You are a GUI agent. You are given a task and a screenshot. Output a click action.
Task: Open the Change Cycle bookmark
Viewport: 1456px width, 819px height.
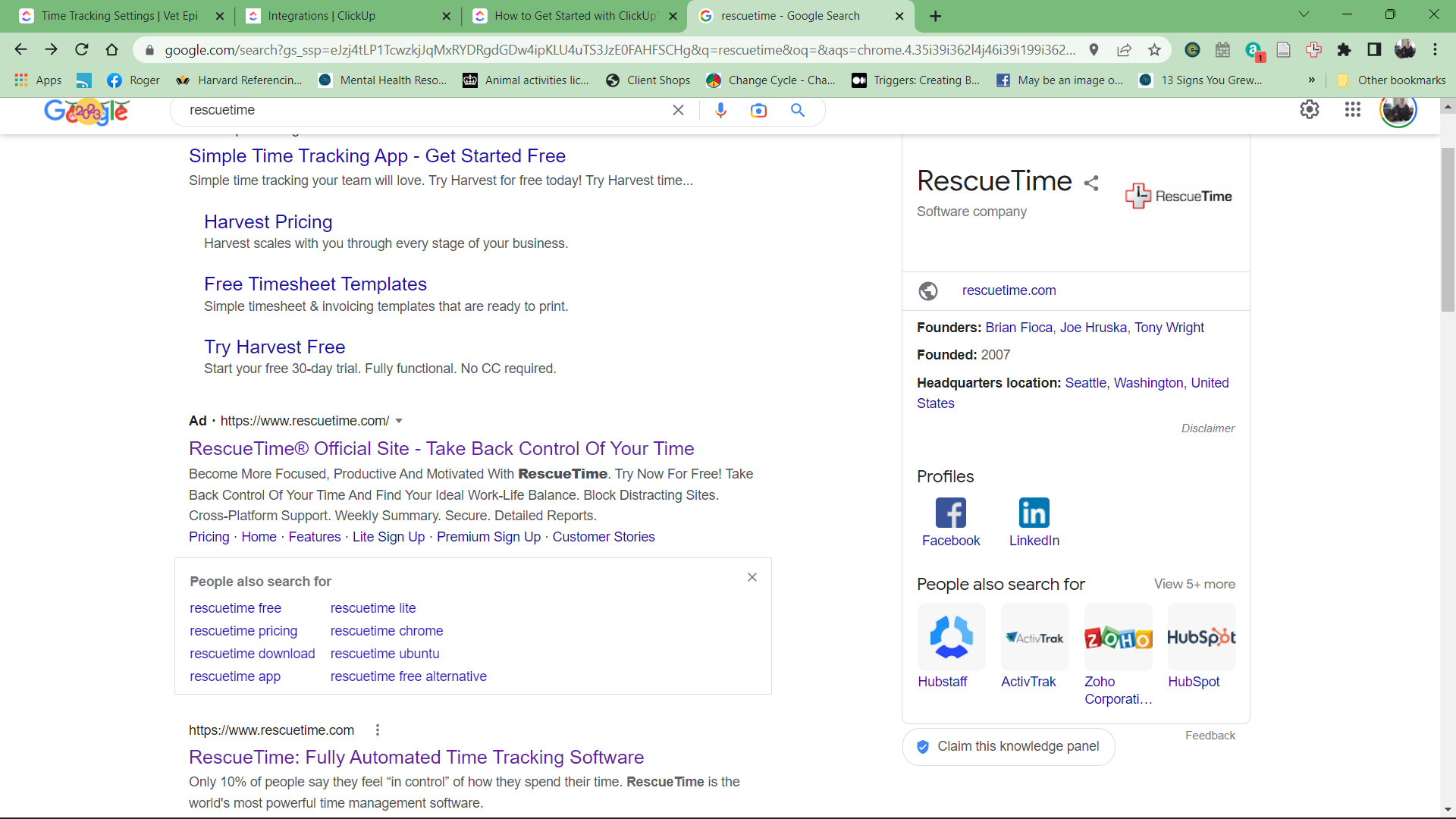770,80
